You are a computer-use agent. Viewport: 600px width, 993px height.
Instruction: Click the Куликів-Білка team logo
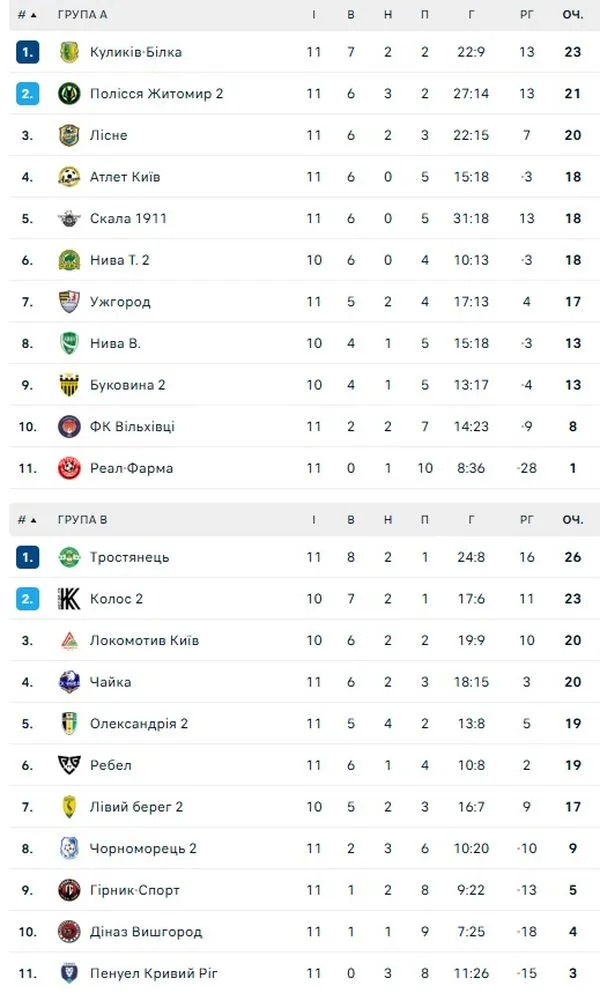68,52
